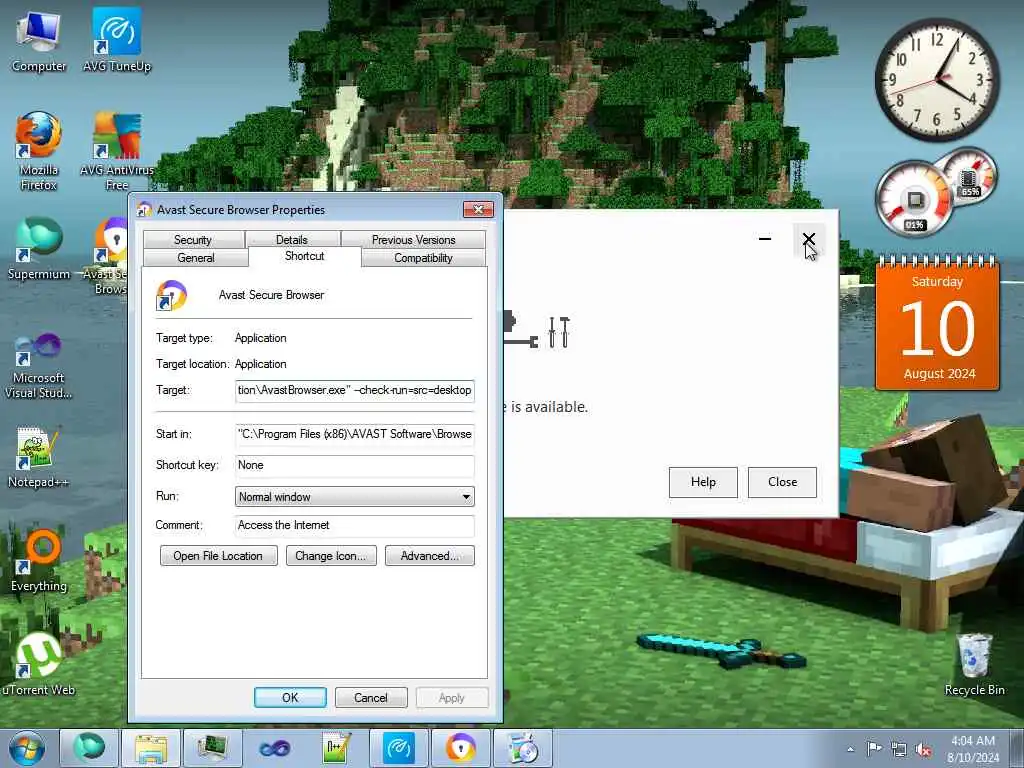Open Supermium from the taskbar
This screenshot has width=1024, height=768.
click(x=89, y=748)
